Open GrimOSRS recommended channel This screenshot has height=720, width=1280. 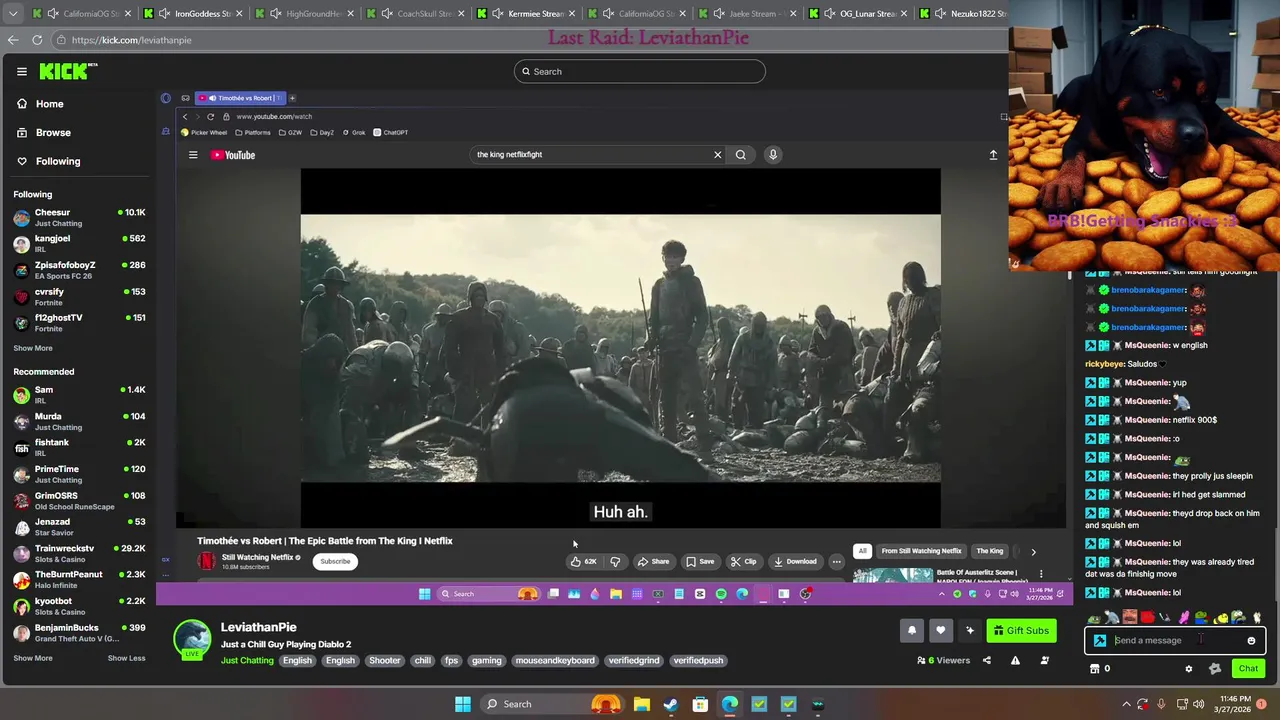78,500
